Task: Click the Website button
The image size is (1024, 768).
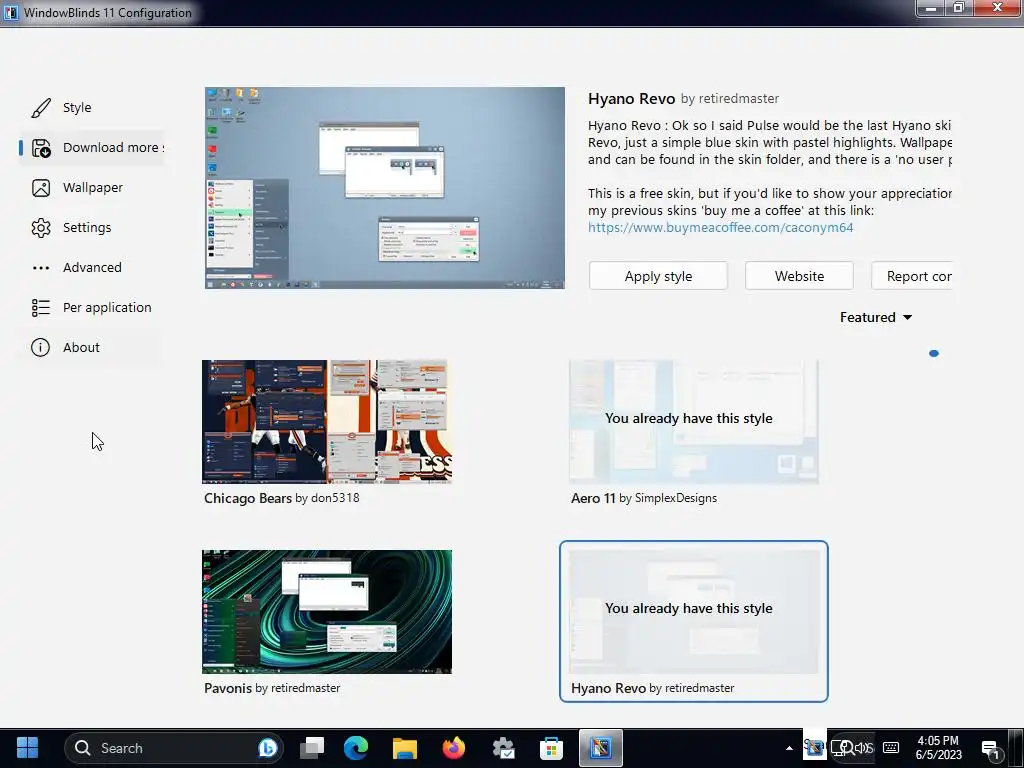Action: (x=799, y=276)
